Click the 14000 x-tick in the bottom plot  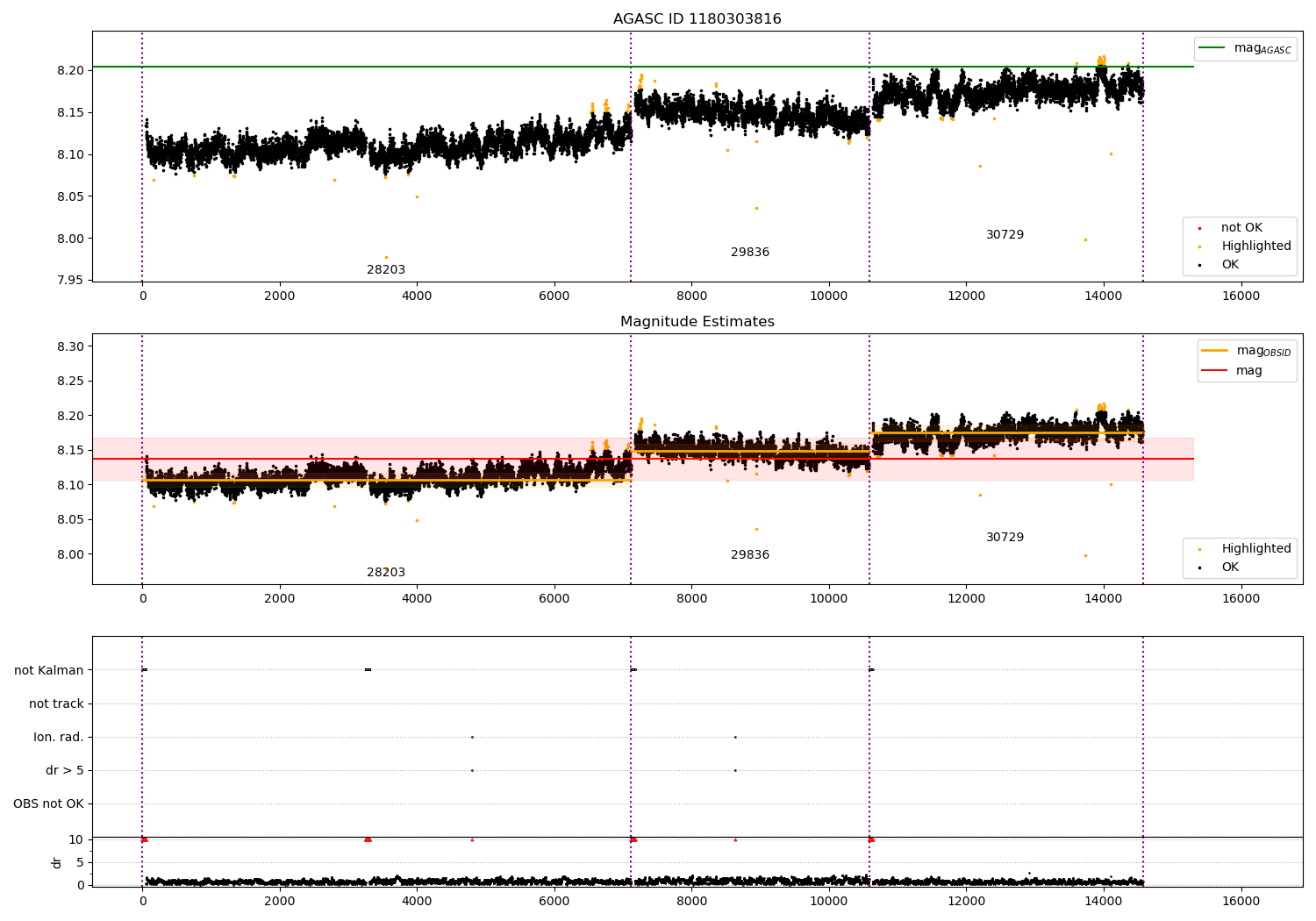(1104, 902)
